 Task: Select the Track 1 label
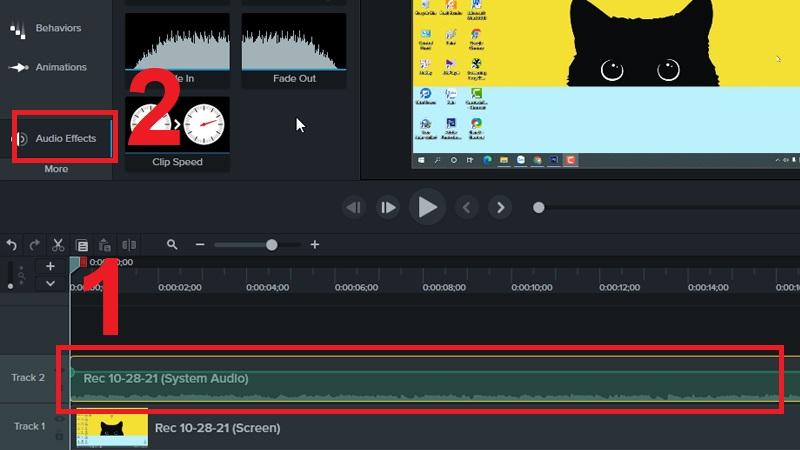point(29,426)
